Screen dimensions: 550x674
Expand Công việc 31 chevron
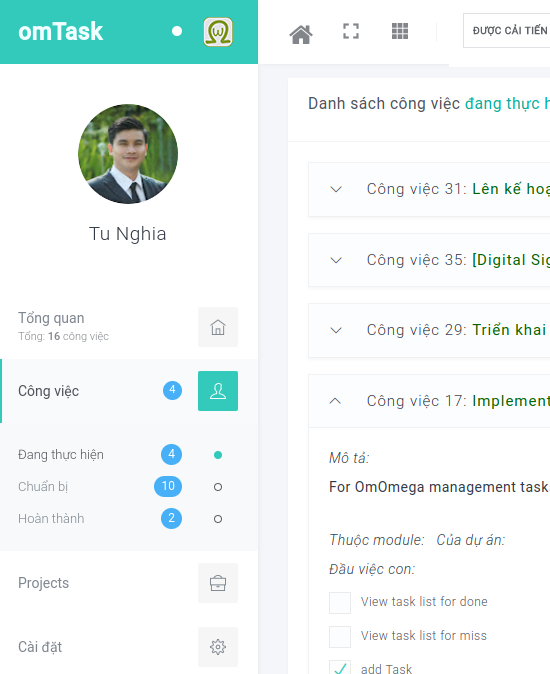(x=336, y=189)
